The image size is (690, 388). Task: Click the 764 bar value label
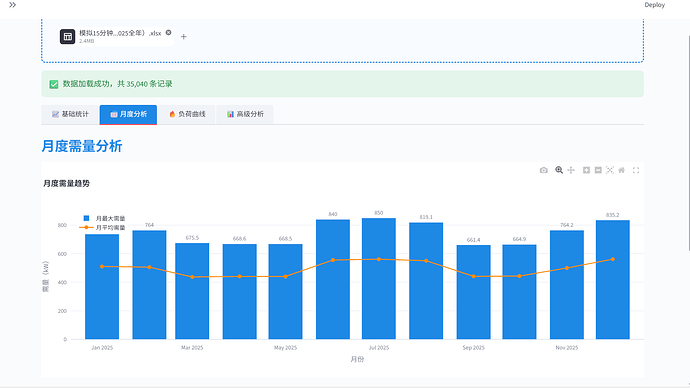point(150,225)
